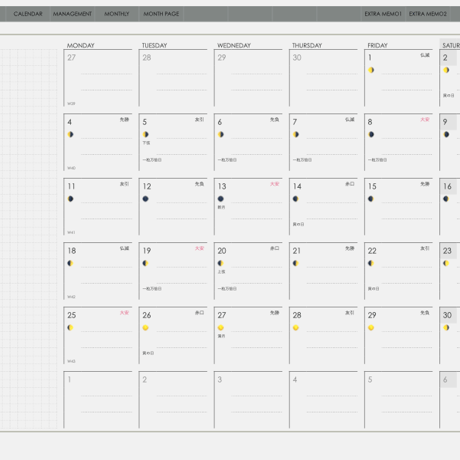Open the day page for date number 11
Screen dimensions: 460x460
(x=71, y=186)
